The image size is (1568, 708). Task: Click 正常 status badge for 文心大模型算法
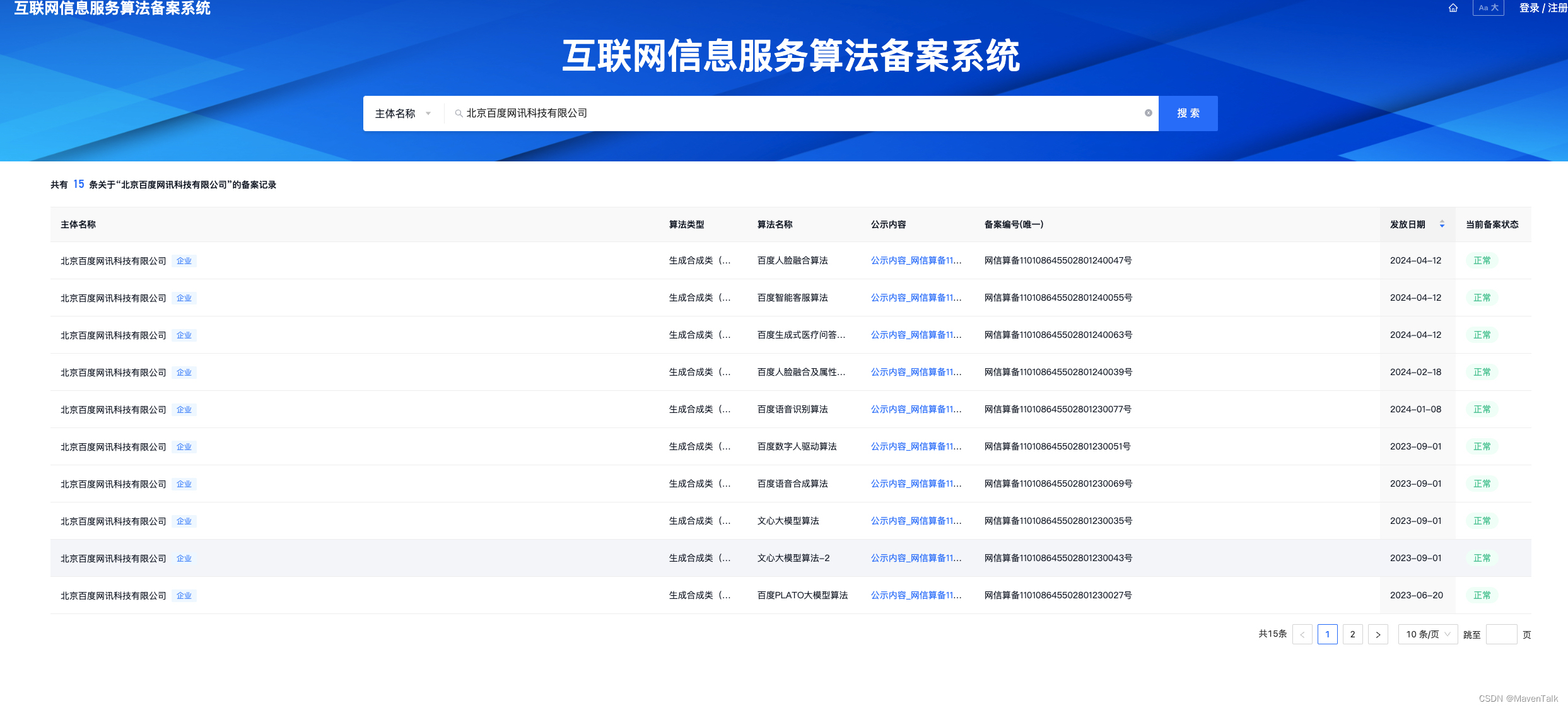click(1482, 521)
